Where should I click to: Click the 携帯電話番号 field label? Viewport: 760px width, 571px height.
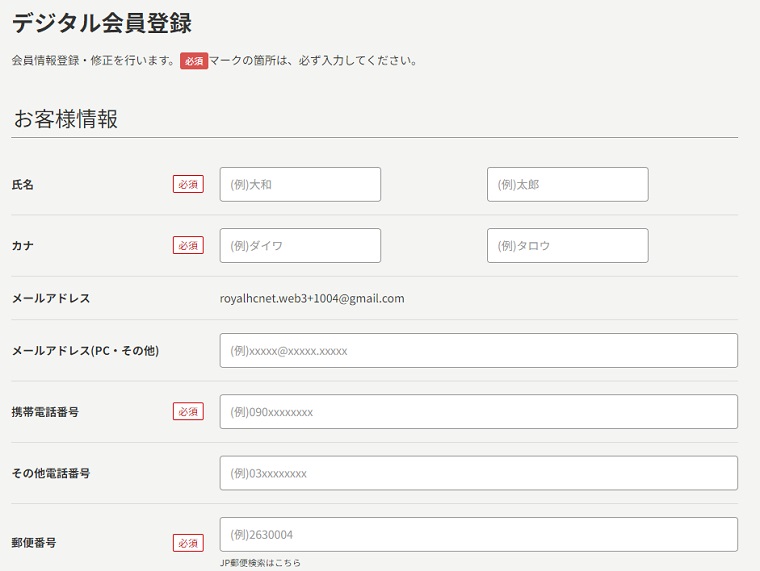coord(45,411)
